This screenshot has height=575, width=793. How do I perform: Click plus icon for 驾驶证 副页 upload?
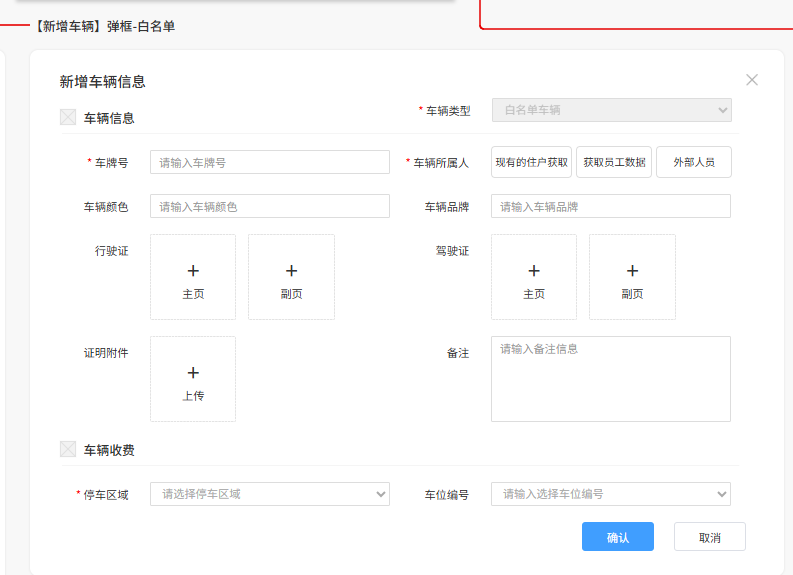(632, 270)
